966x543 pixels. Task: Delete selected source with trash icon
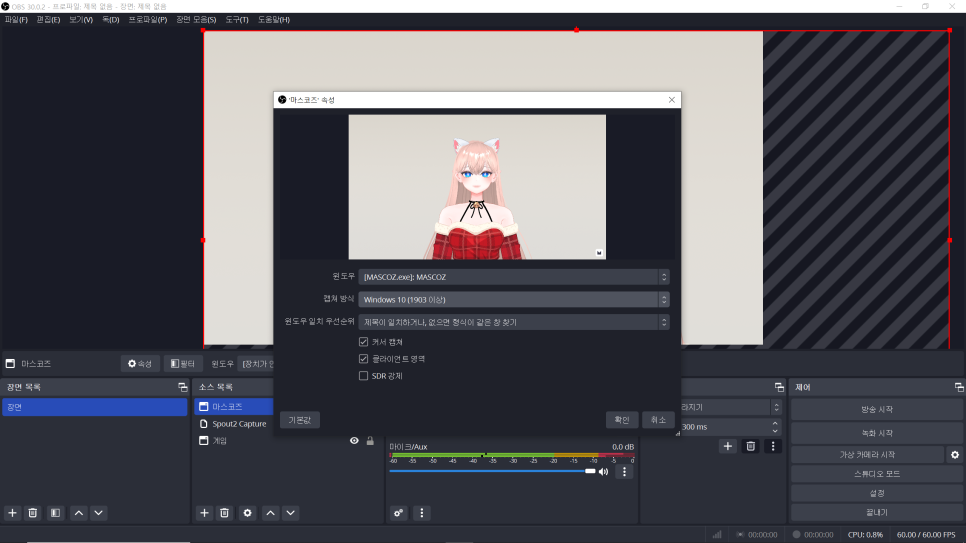(x=224, y=513)
